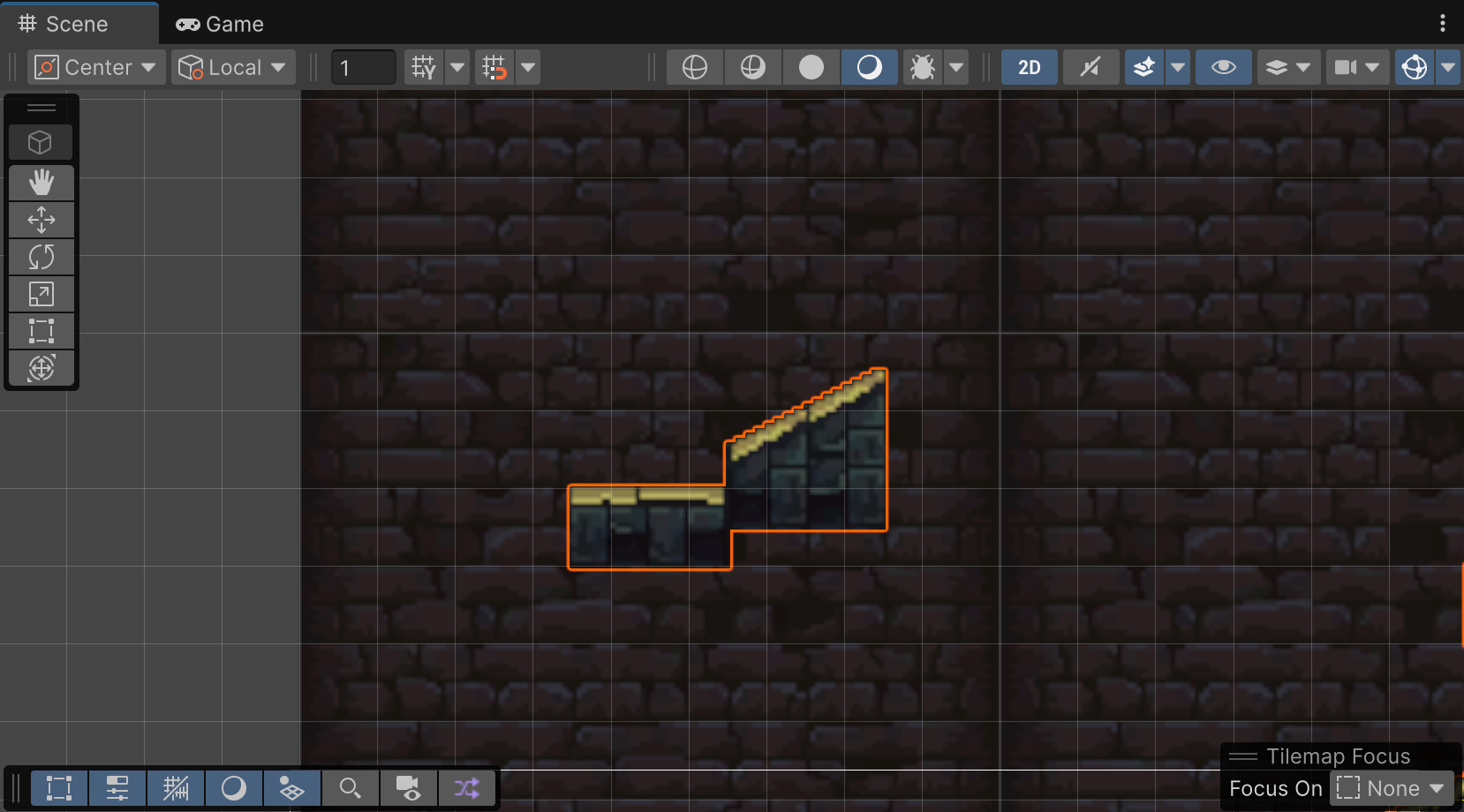
Task: Open the search magnifier in the bottom toolbar
Action: (x=351, y=787)
